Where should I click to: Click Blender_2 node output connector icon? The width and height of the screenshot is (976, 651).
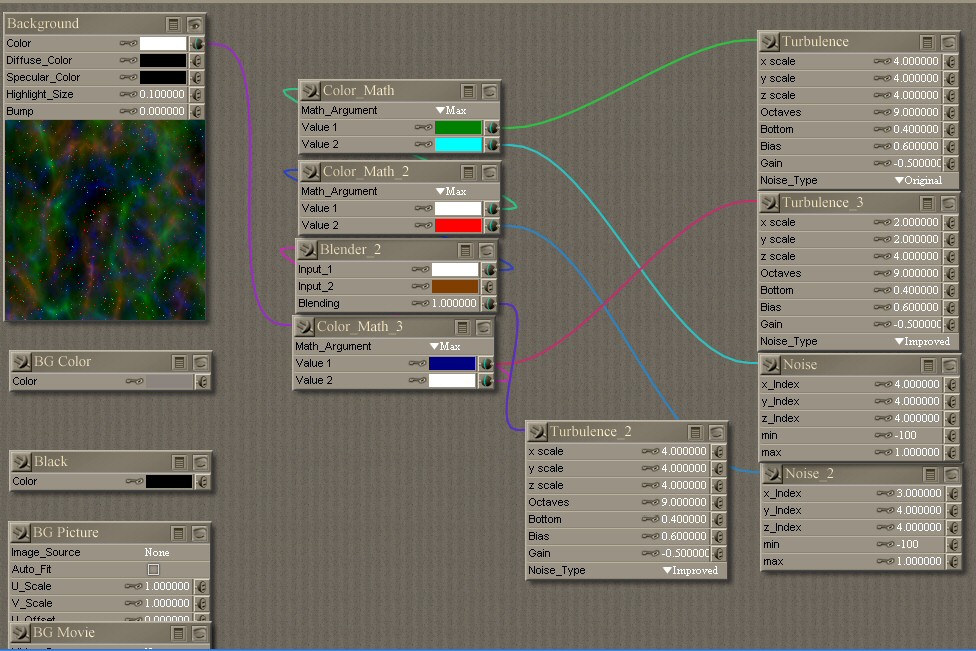[x=307, y=250]
